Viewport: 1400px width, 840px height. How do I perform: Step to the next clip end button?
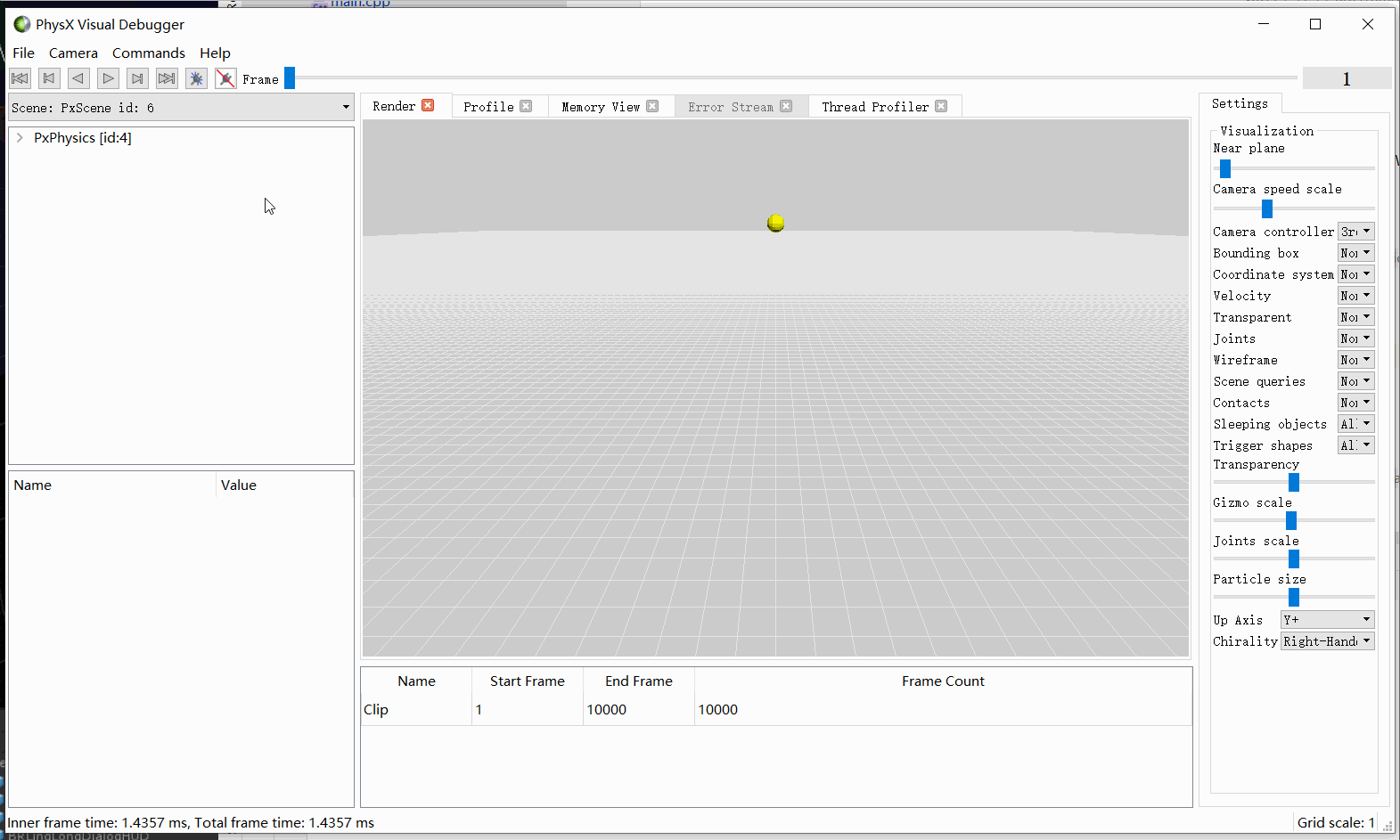[137, 78]
